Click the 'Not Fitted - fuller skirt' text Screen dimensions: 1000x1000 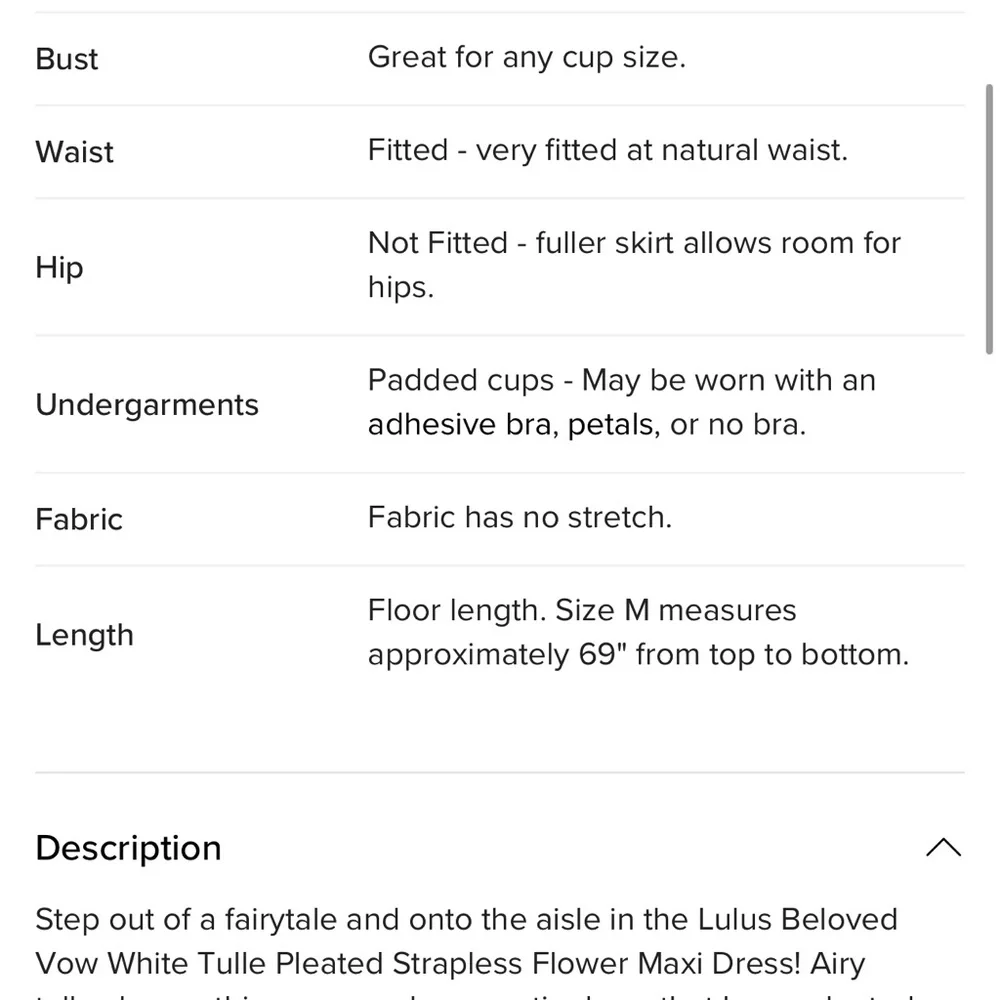(634, 243)
